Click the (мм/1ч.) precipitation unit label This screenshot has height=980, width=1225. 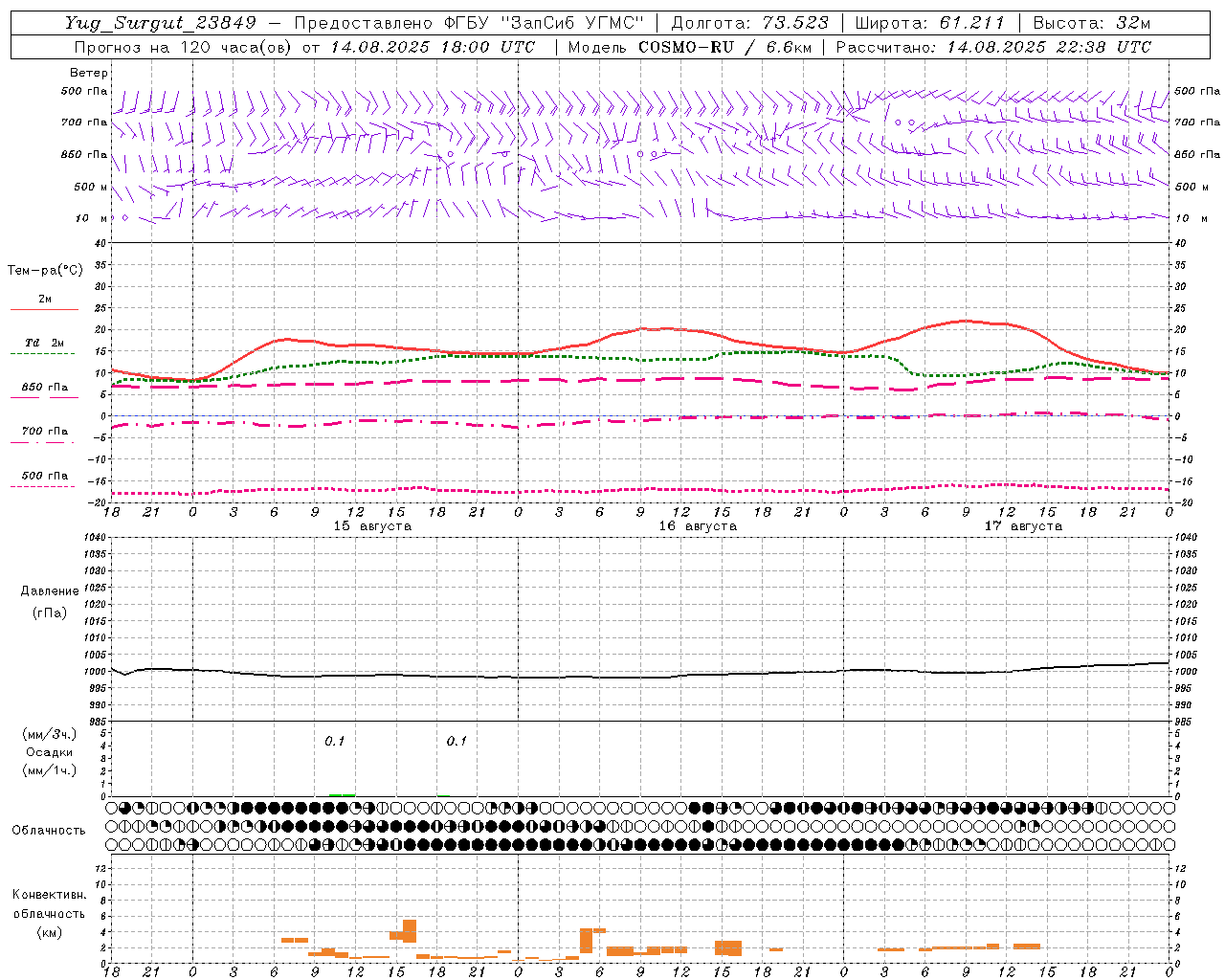(50, 770)
